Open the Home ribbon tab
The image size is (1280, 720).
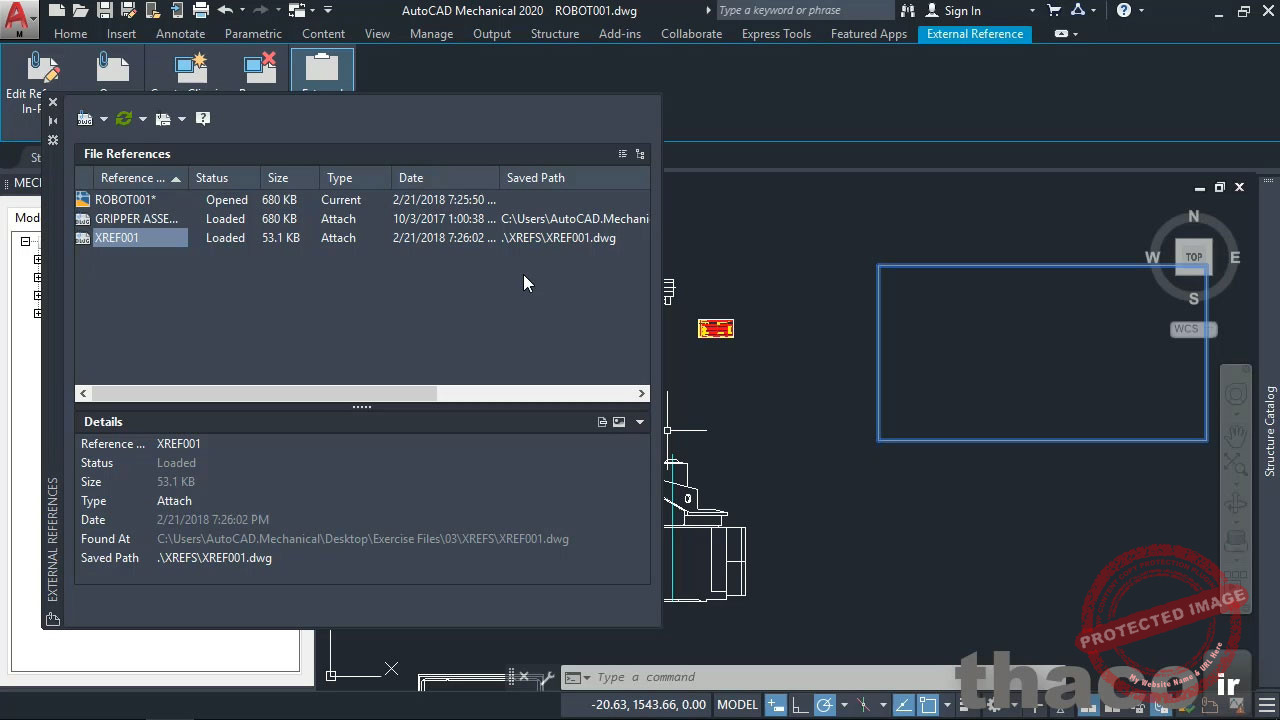coord(70,34)
